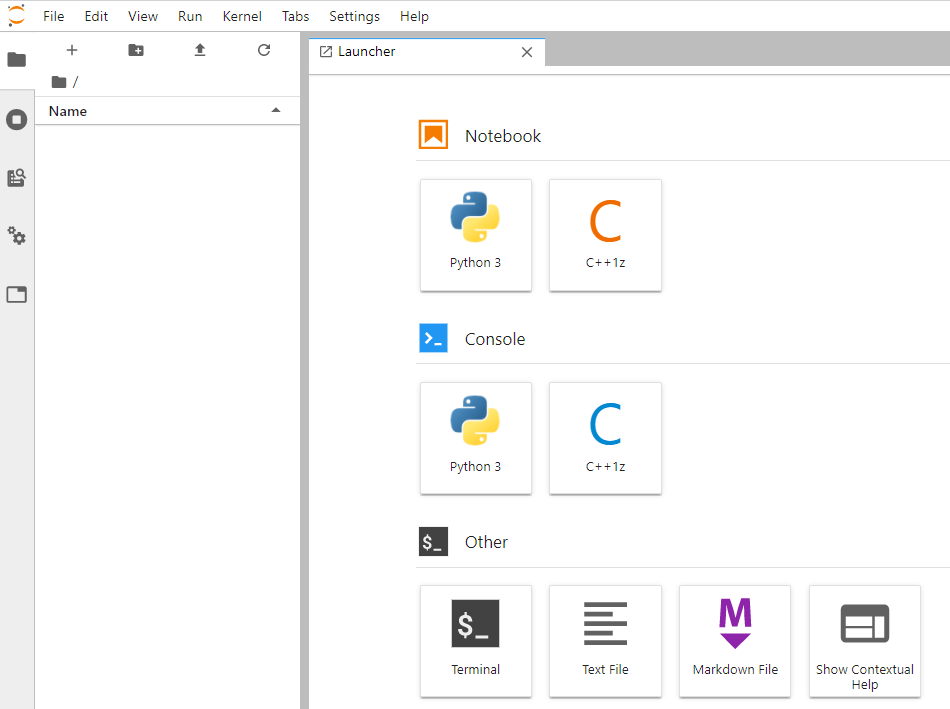The width and height of the screenshot is (950, 709).
Task: Sort files by Name column header
Action: point(167,111)
